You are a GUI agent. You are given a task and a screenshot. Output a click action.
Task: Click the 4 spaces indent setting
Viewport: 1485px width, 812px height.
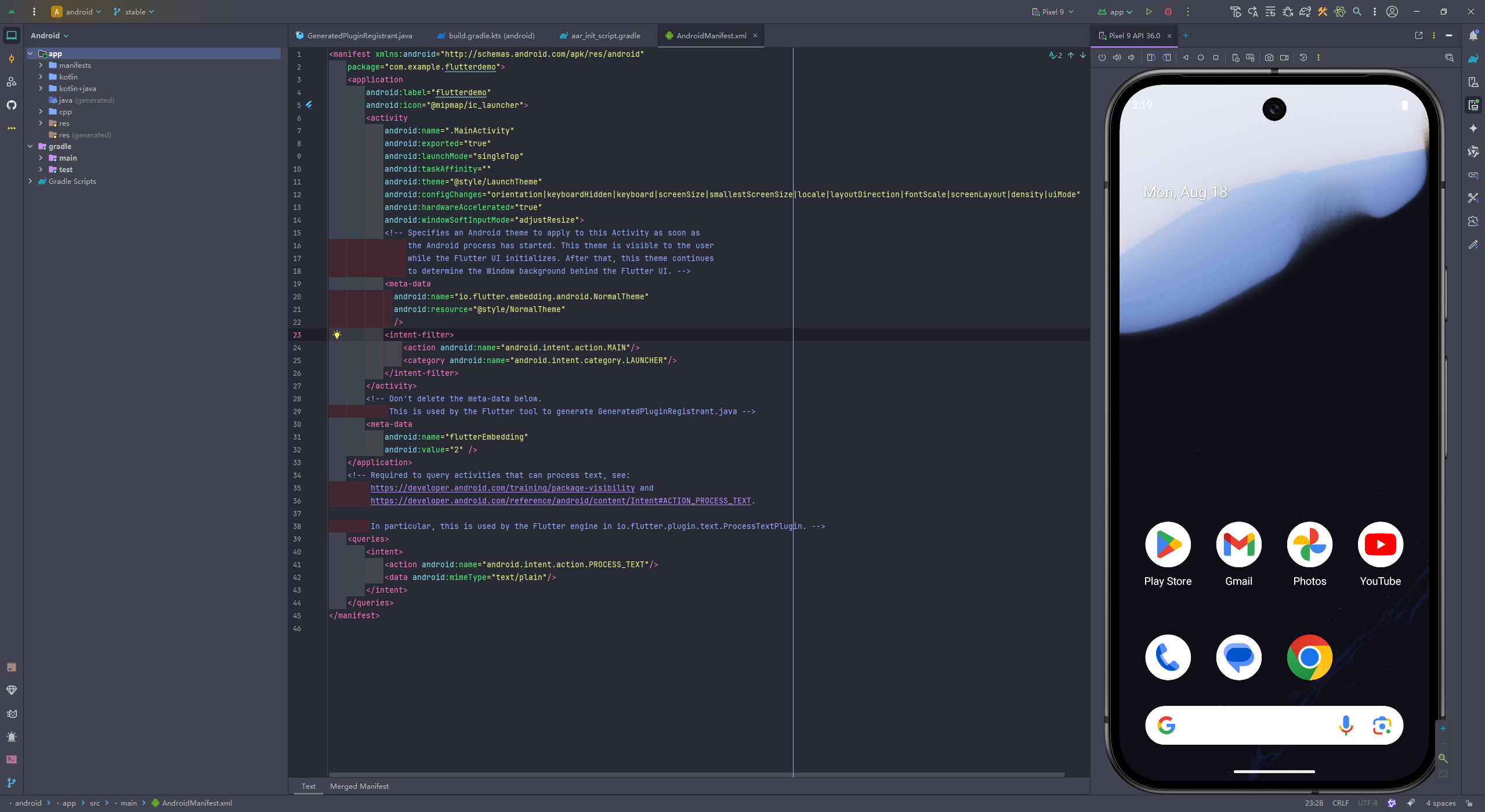(x=1441, y=803)
